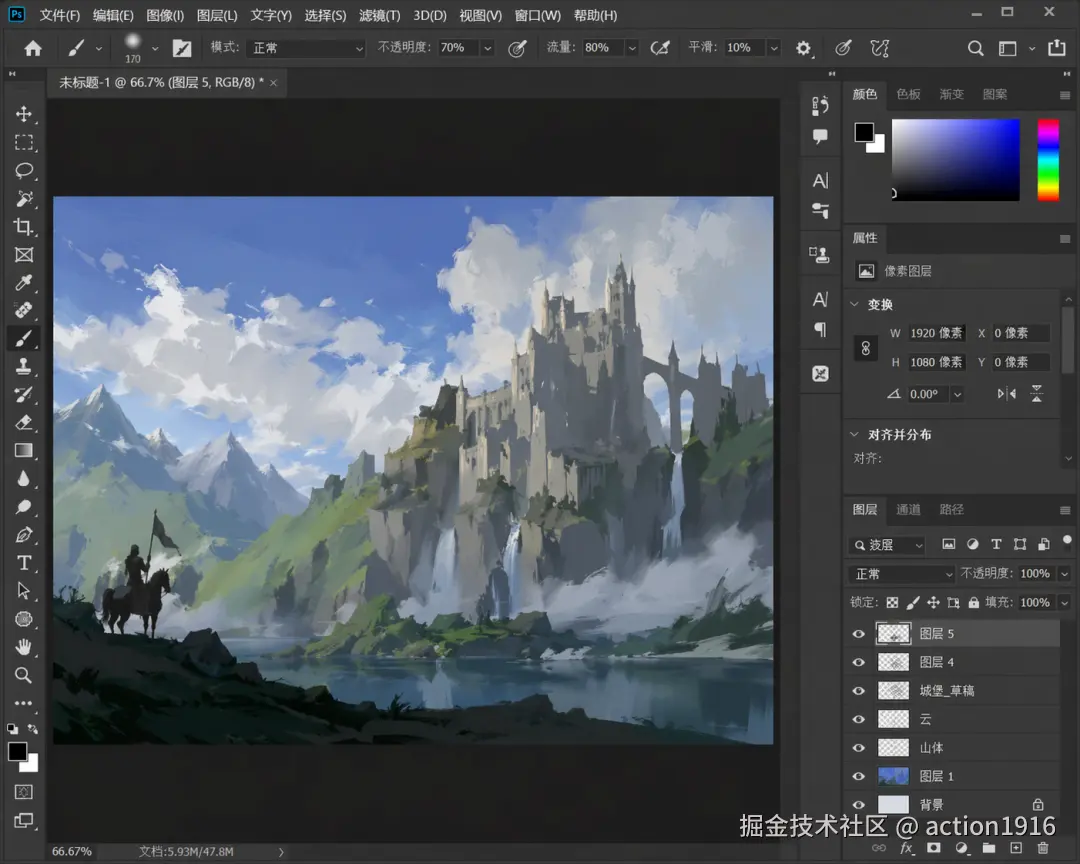Select the Horizontal Type tool
The width and height of the screenshot is (1080, 864).
pos(24,563)
